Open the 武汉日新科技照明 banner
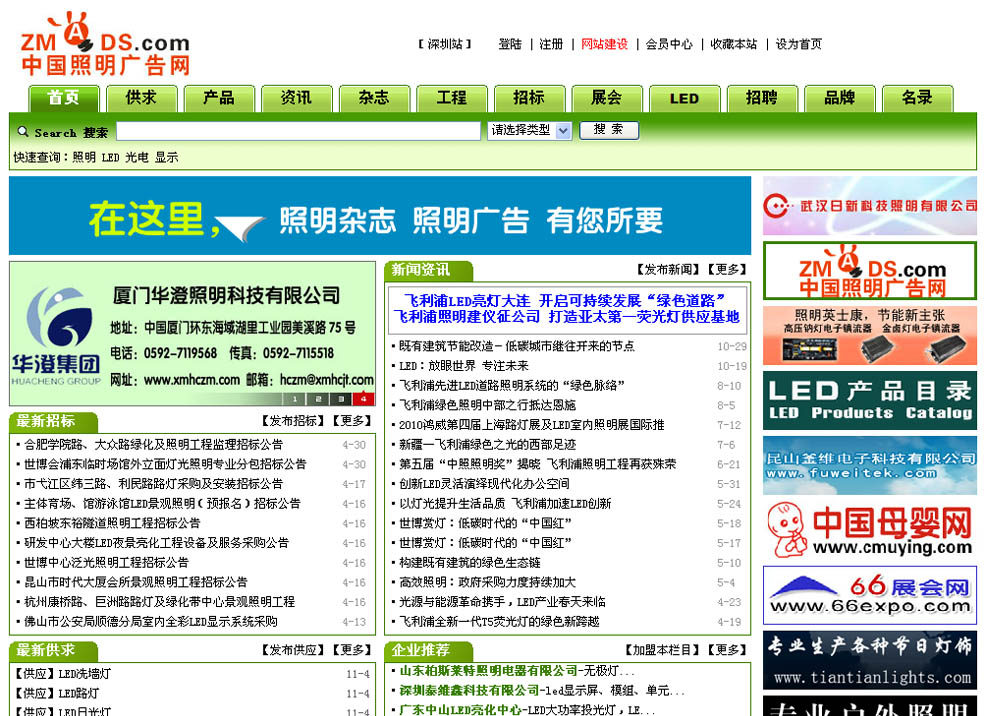Image resolution: width=986 pixels, height=716 pixels. [x=869, y=206]
